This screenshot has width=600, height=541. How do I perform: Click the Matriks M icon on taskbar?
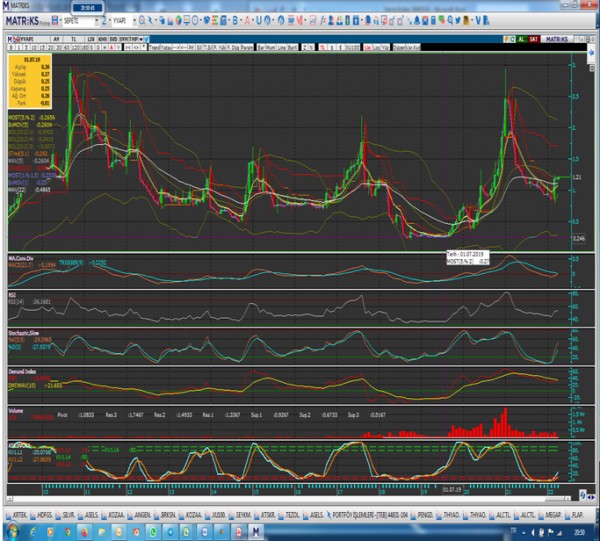point(256,532)
